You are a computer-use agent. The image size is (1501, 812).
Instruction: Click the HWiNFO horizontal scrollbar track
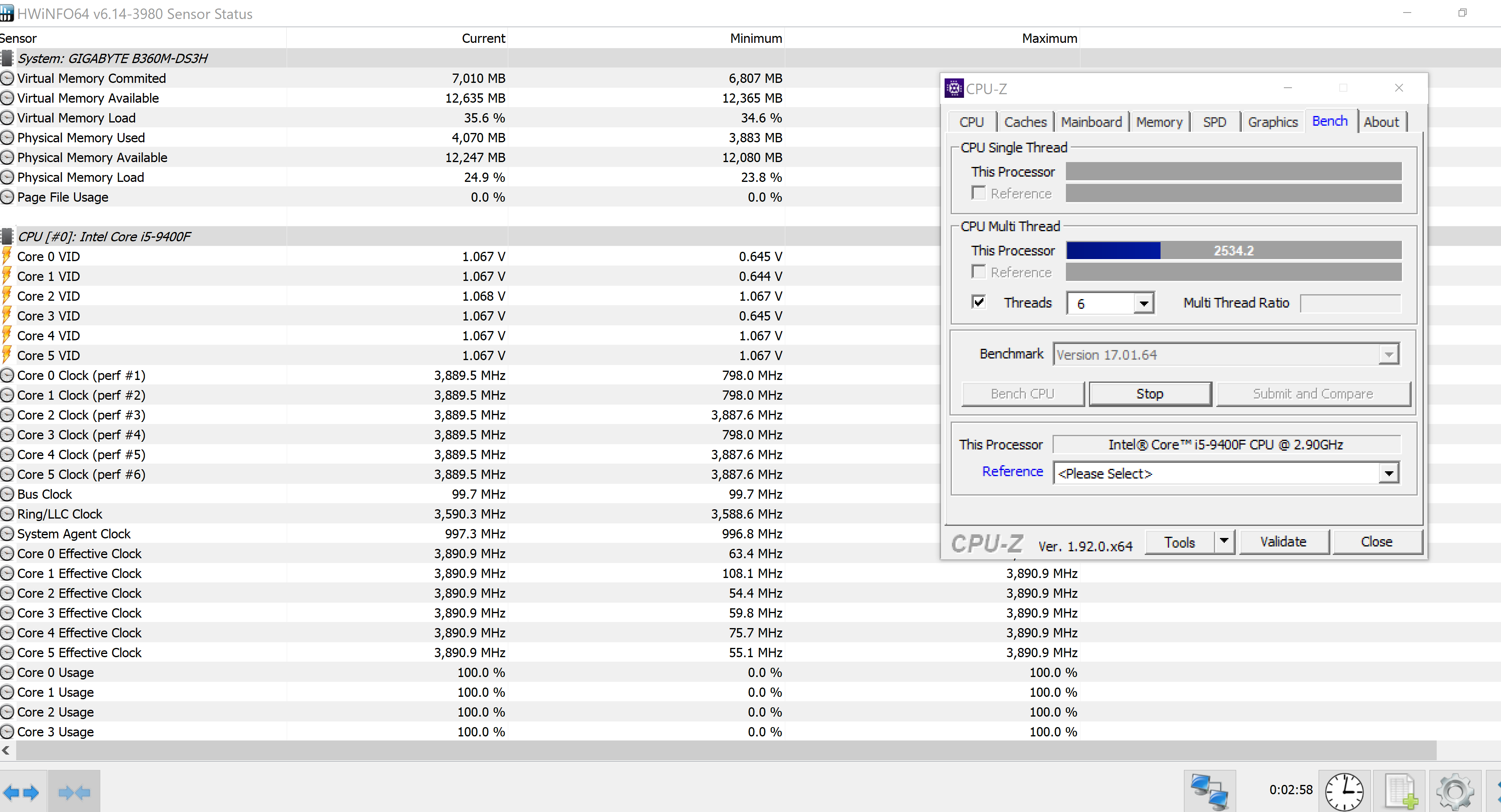[725, 750]
